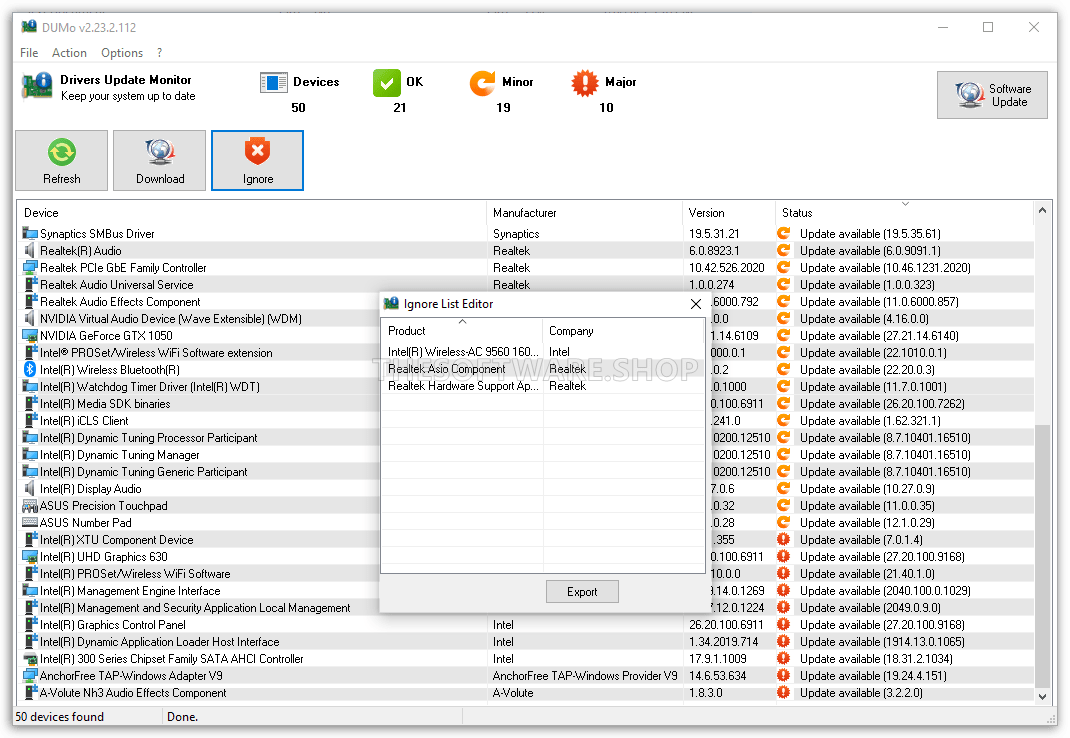Close the Ignore List Editor dialog

pos(695,304)
